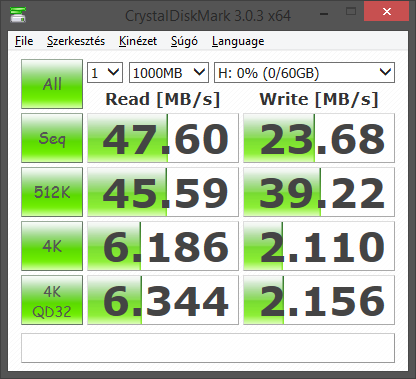Close the CrystalDiskMark window
The width and height of the screenshot is (416, 379).
(x=387, y=12)
